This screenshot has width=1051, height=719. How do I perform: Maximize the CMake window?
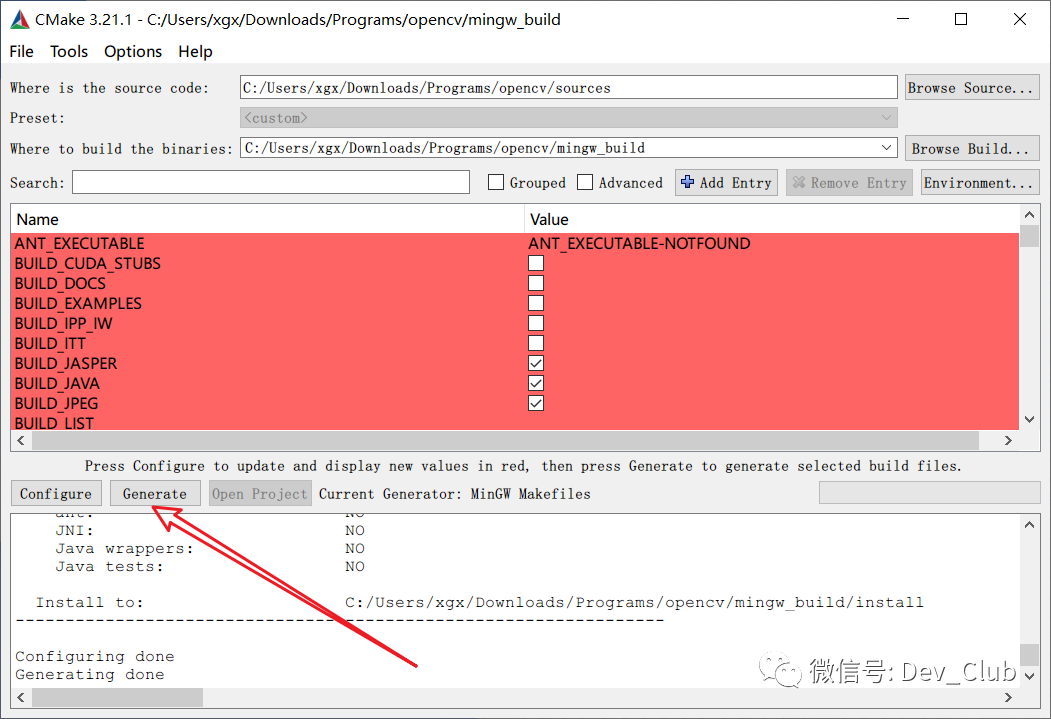pos(961,19)
